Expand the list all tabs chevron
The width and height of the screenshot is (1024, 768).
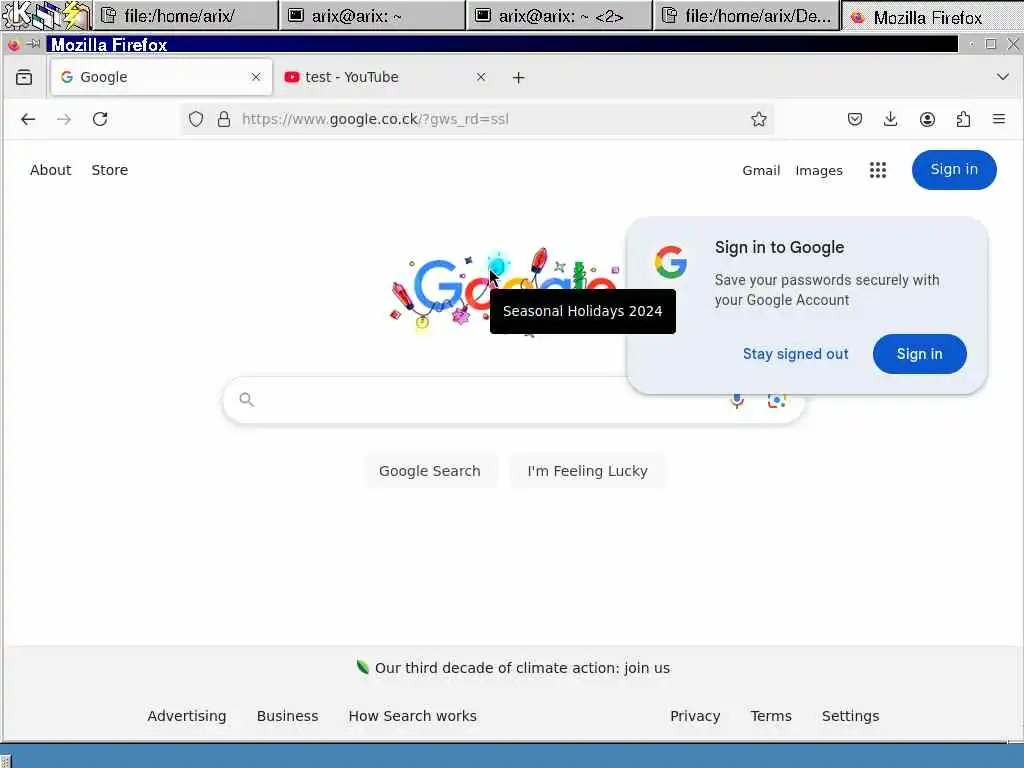tap(1002, 77)
